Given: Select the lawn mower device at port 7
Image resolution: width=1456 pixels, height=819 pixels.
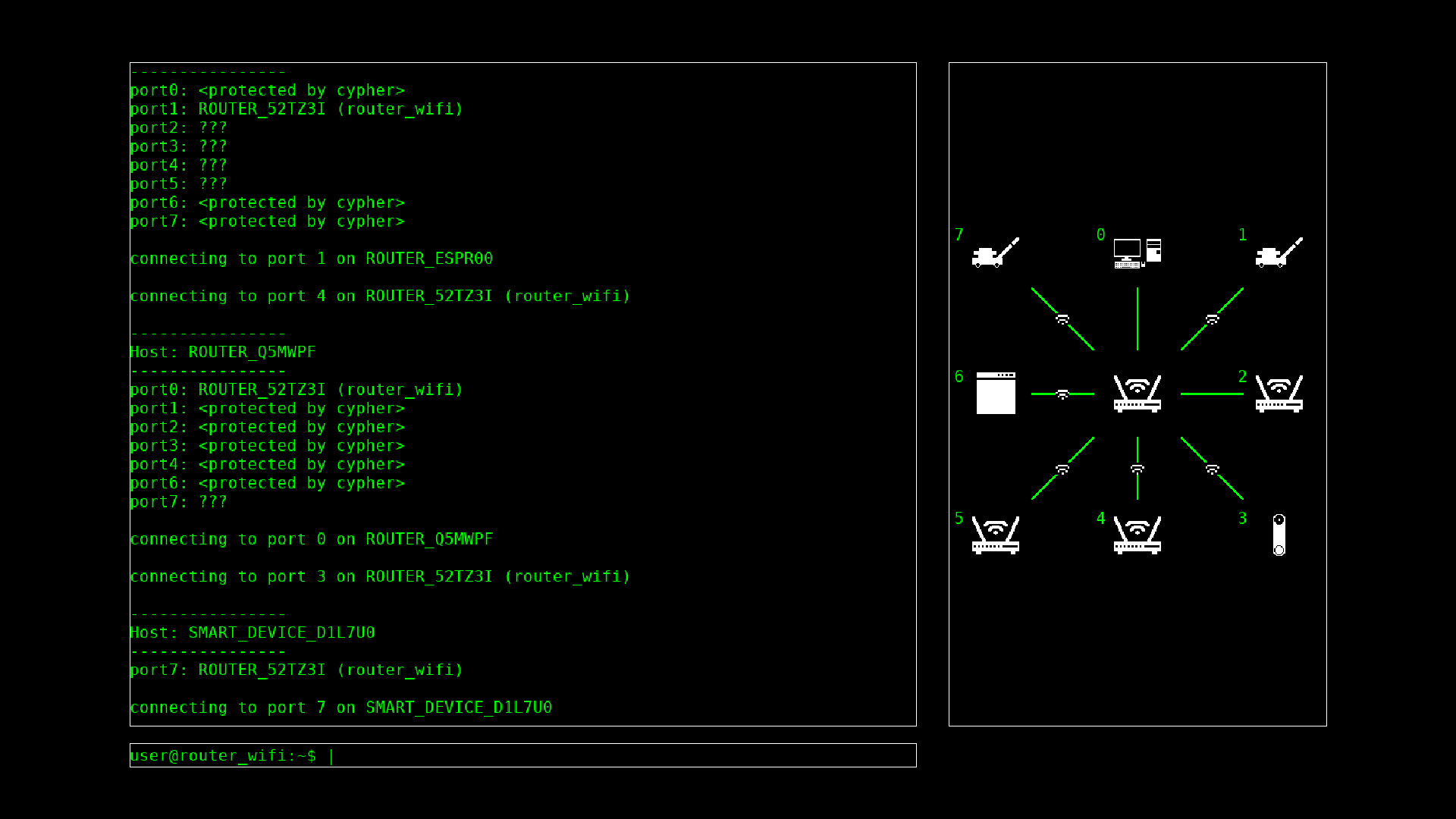Looking at the screenshot, I should point(995,253).
